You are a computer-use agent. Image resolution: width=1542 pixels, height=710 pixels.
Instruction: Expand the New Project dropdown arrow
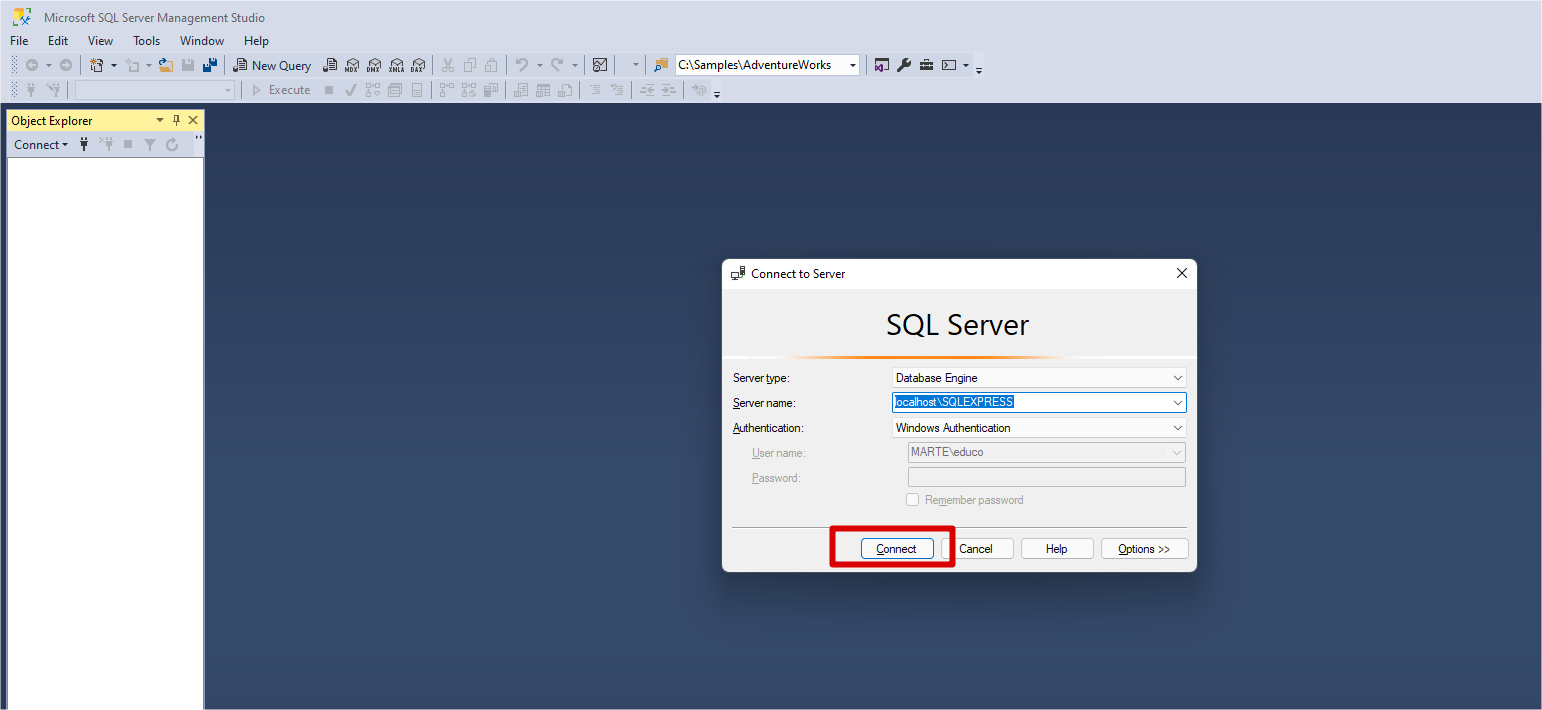click(113, 65)
